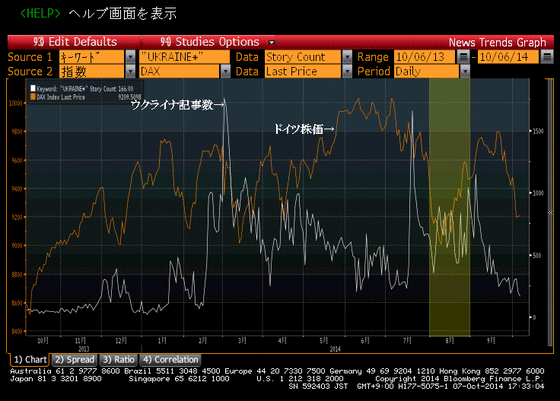Image resolution: width=560 pixels, height=401 pixels.
Task: Open the end date calendar picker icon
Action: tap(547, 57)
